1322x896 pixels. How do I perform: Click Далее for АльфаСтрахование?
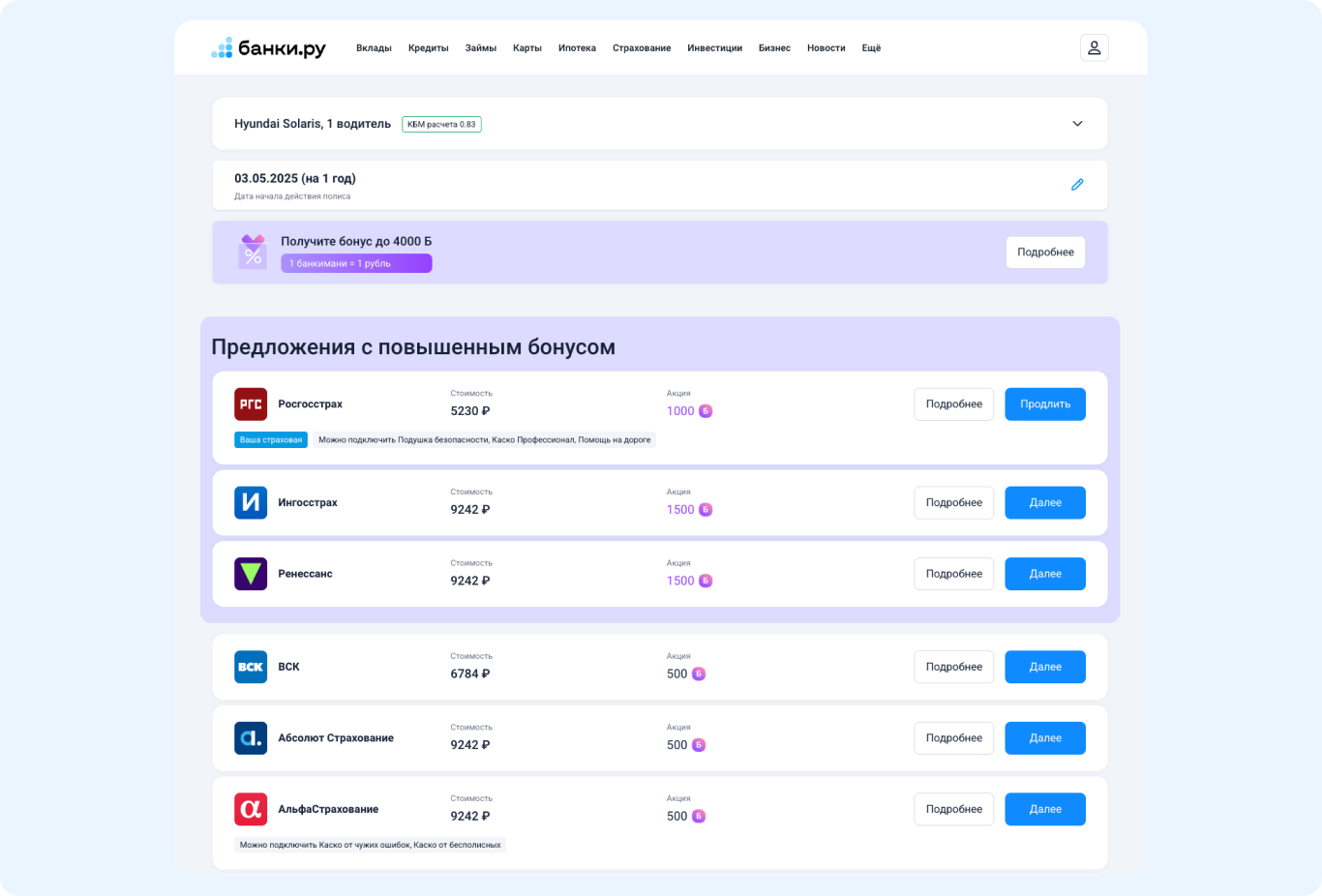(1045, 809)
